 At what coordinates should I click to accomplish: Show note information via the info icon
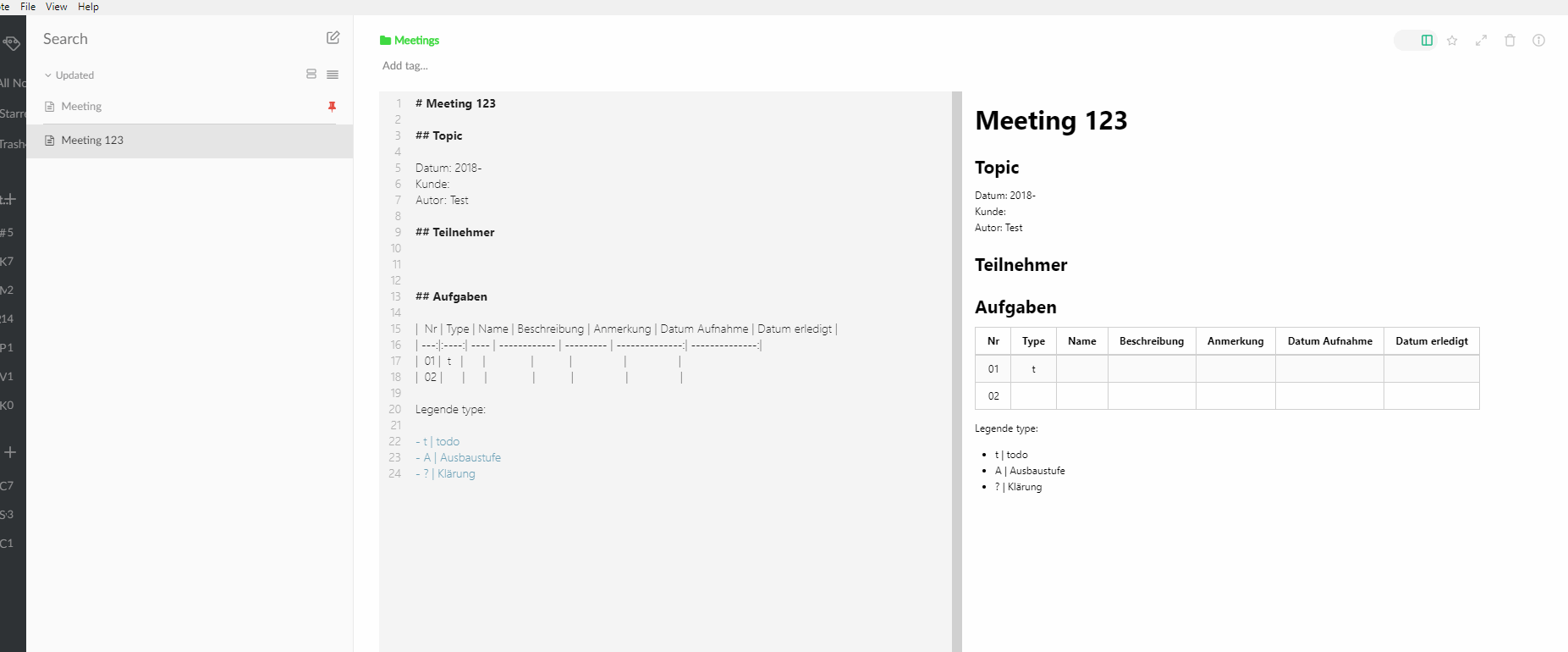click(x=1540, y=40)
